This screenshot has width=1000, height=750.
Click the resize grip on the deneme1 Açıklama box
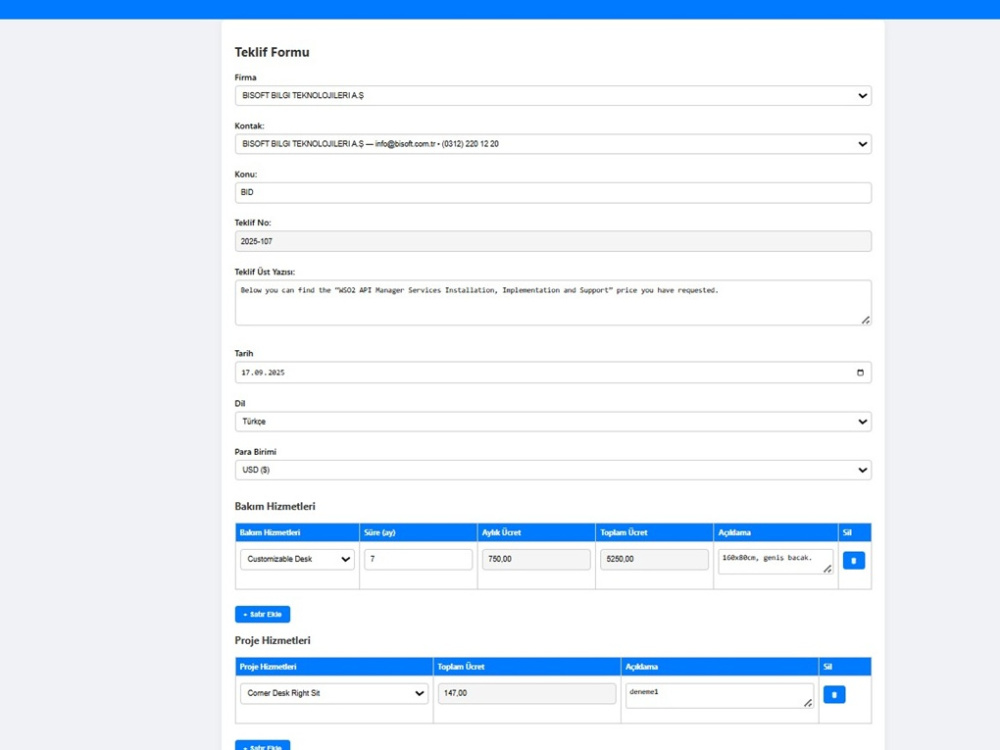809,703
